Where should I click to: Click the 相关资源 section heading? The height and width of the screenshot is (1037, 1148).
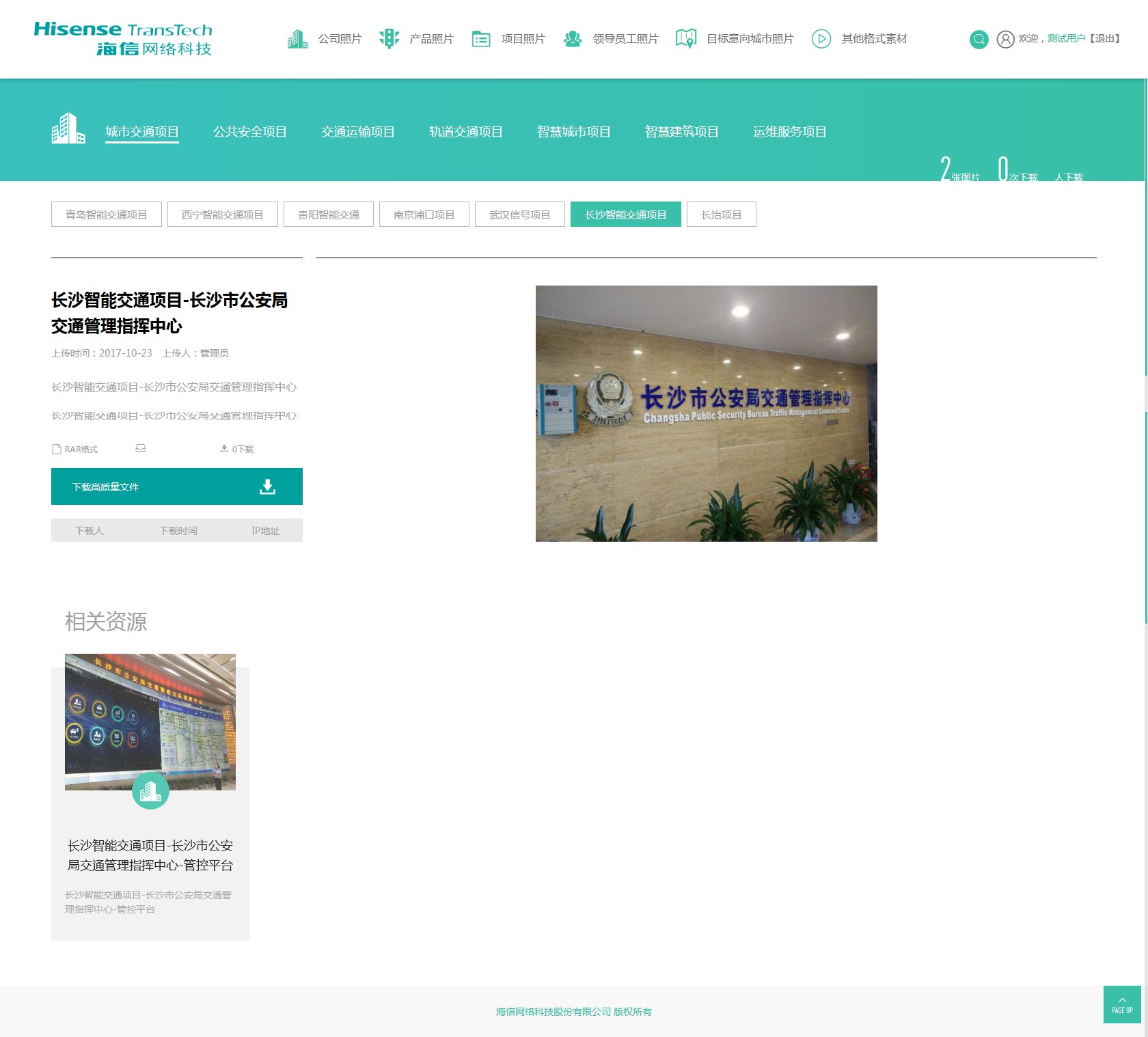tap(106, 622)
